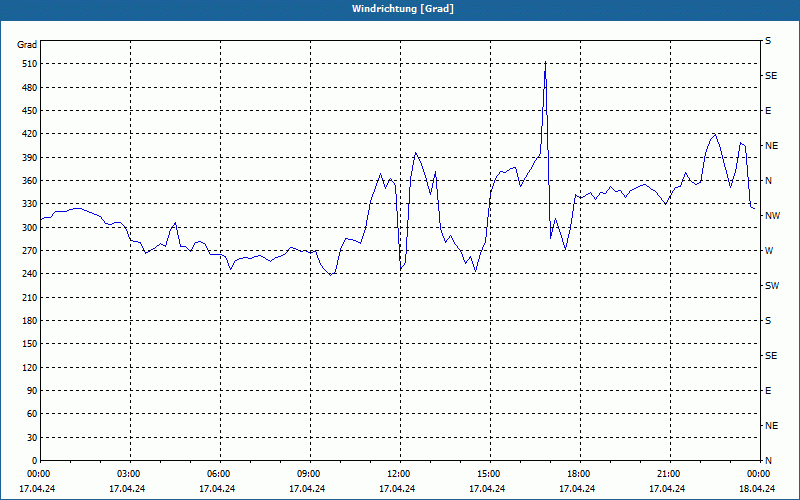Select the 03:00 time axis label
The height and width of the screenshot is (500, 800).
click(x=131, y=474)
